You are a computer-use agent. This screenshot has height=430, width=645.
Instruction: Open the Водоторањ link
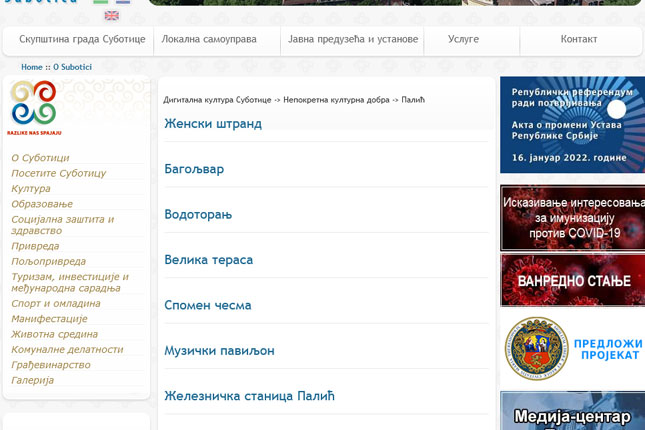[198, 215]
